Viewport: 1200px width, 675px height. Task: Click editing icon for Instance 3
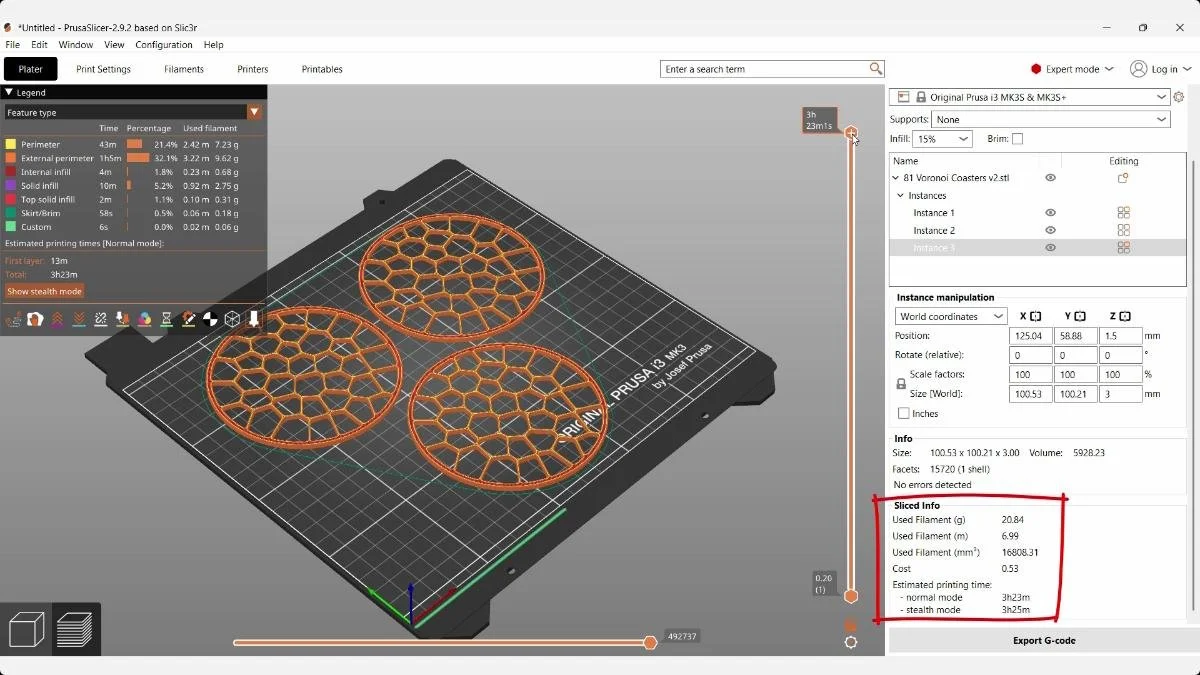1123,248
